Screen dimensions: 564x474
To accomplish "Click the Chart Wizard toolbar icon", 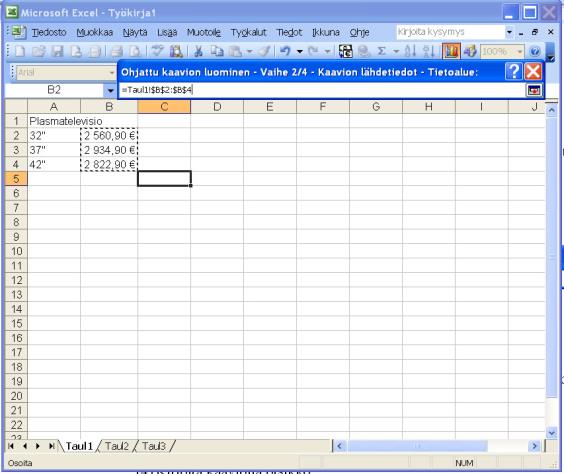I will 451,51.
